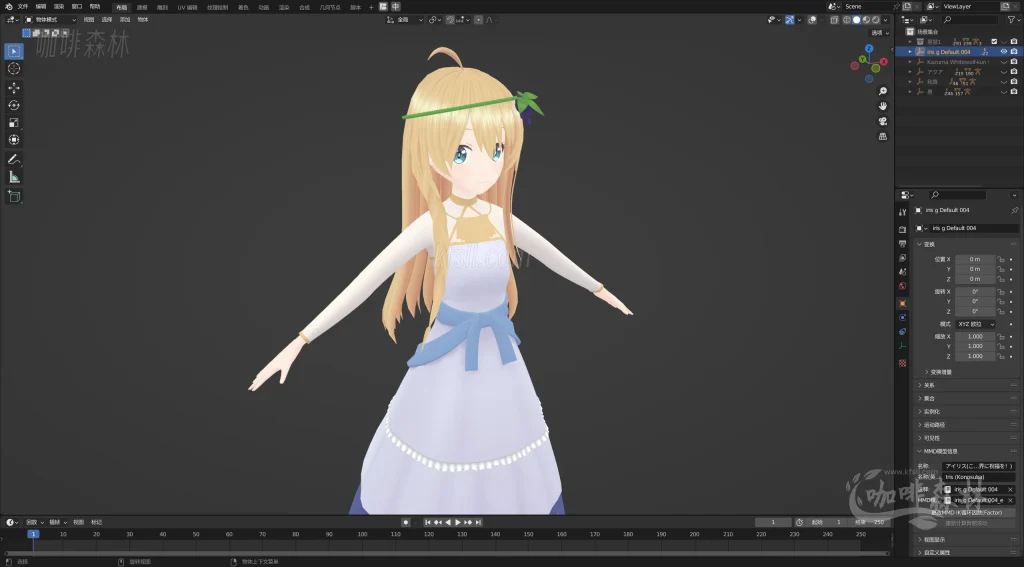Open the transform orientation 全局 dropdown
This screenshot has height=567, width=1024.
(405, 20)
